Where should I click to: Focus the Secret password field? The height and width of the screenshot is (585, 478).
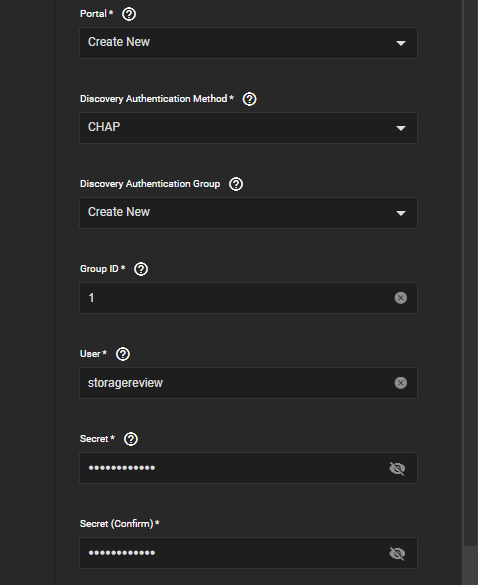pyautogui.click(x=234, y=468)
